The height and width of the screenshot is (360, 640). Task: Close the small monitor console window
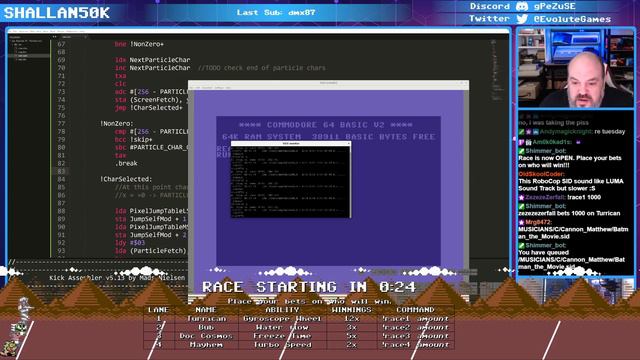(x=348, y=143)
